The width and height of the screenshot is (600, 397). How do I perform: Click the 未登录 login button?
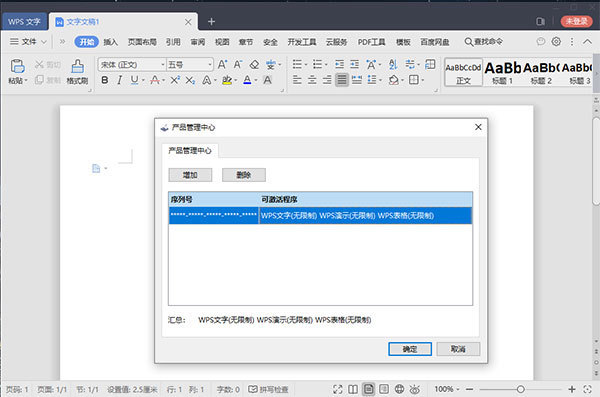click(576, 21)
